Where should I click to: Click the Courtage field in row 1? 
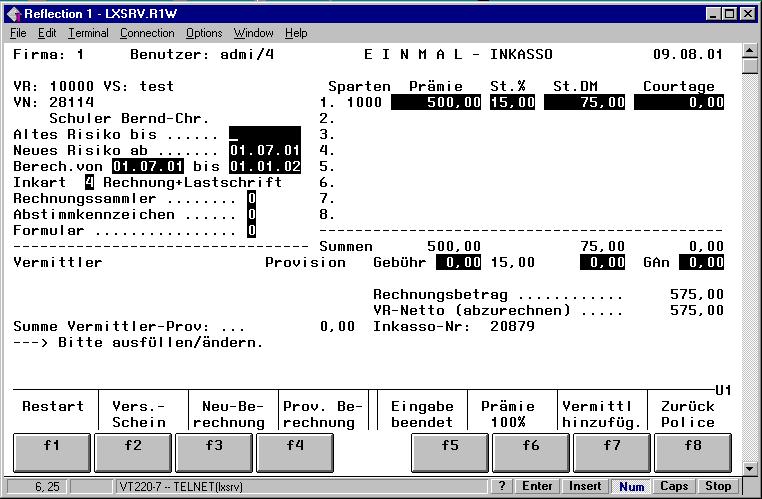[679, 102]
